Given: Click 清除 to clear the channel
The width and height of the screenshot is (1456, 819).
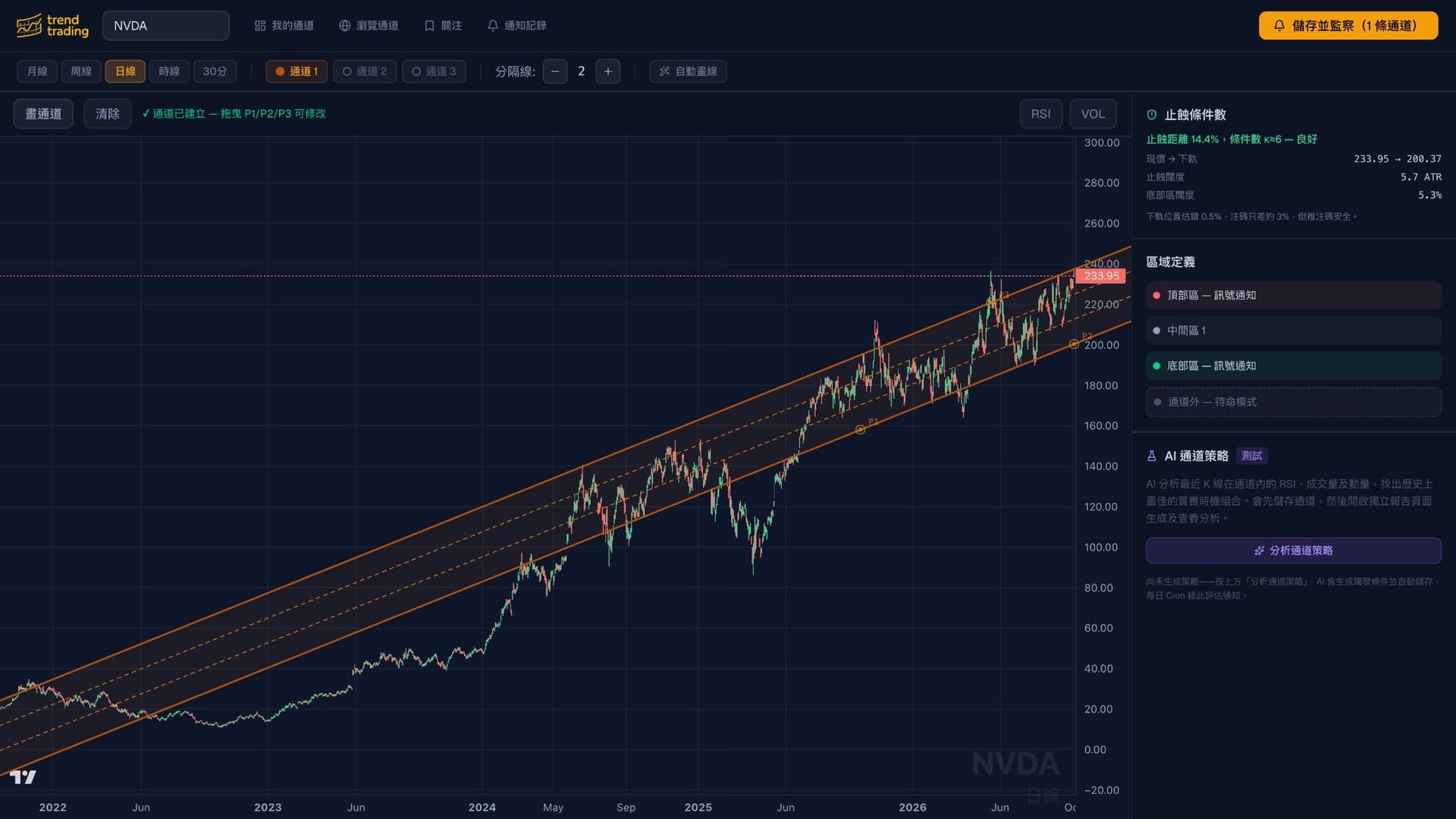Looking at the screenshot, I should pos(108,114).
